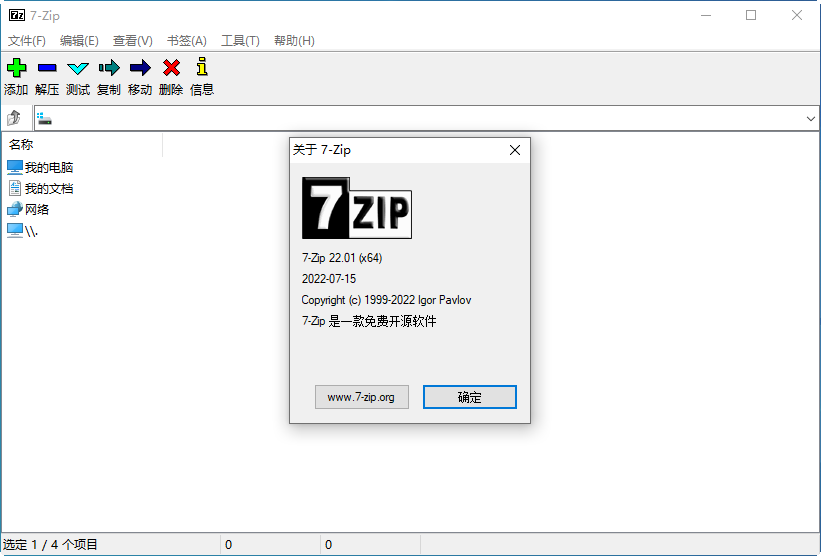
Task: Click the 7-Zip app icon in title bar
Action: tap(17, 15)
